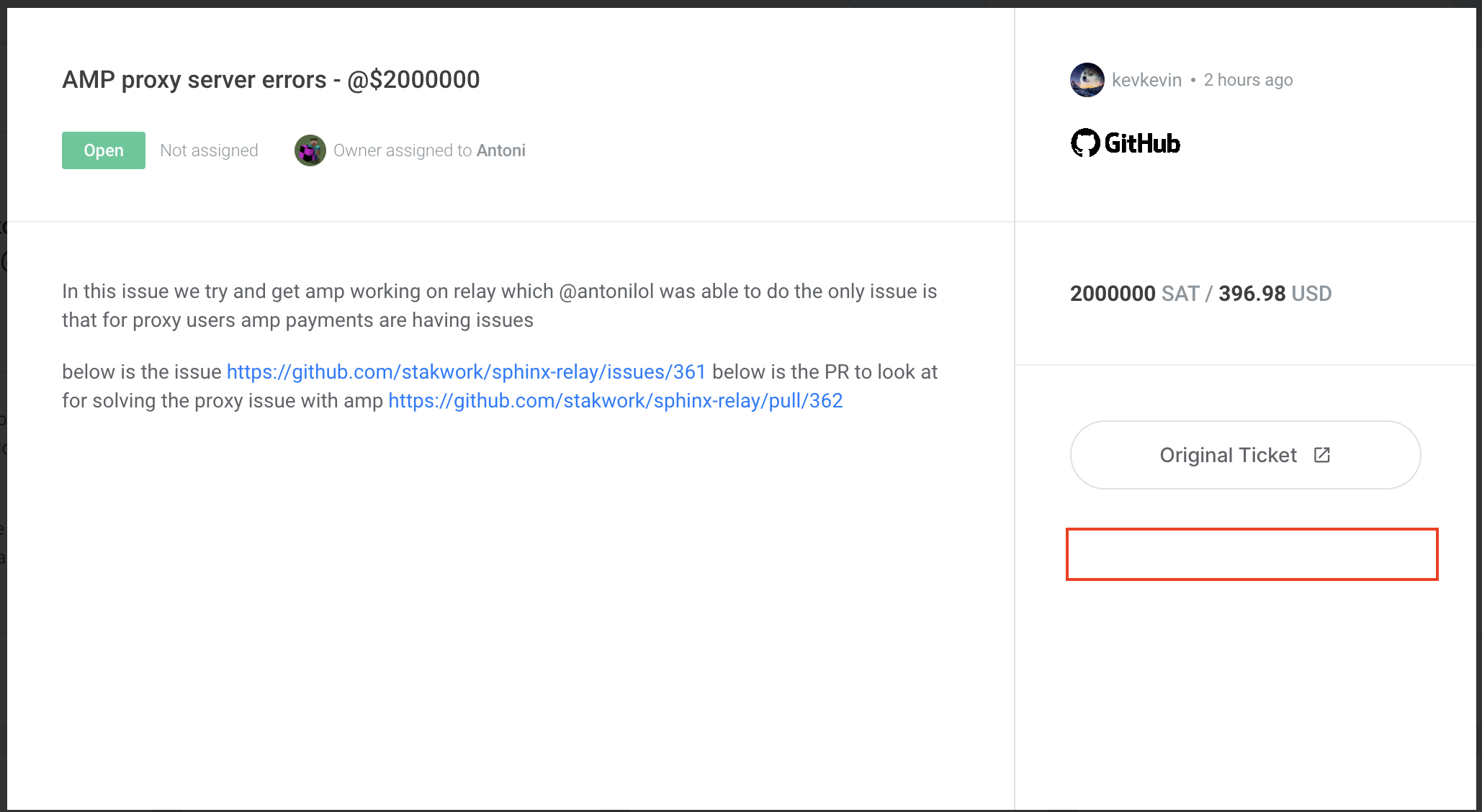Viewport: 1482px width, 812px height.
Task: Click the kevkevin username
Action: (x=1146, y=80)
